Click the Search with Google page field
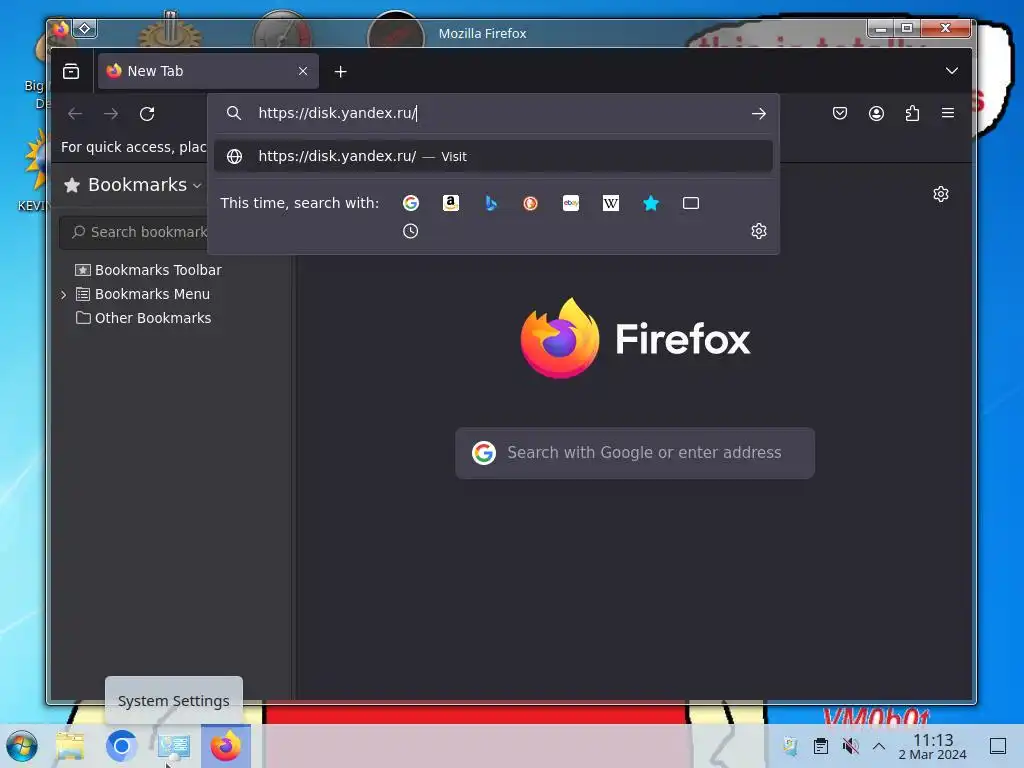The image size is (1024, 768). (635, 453)
